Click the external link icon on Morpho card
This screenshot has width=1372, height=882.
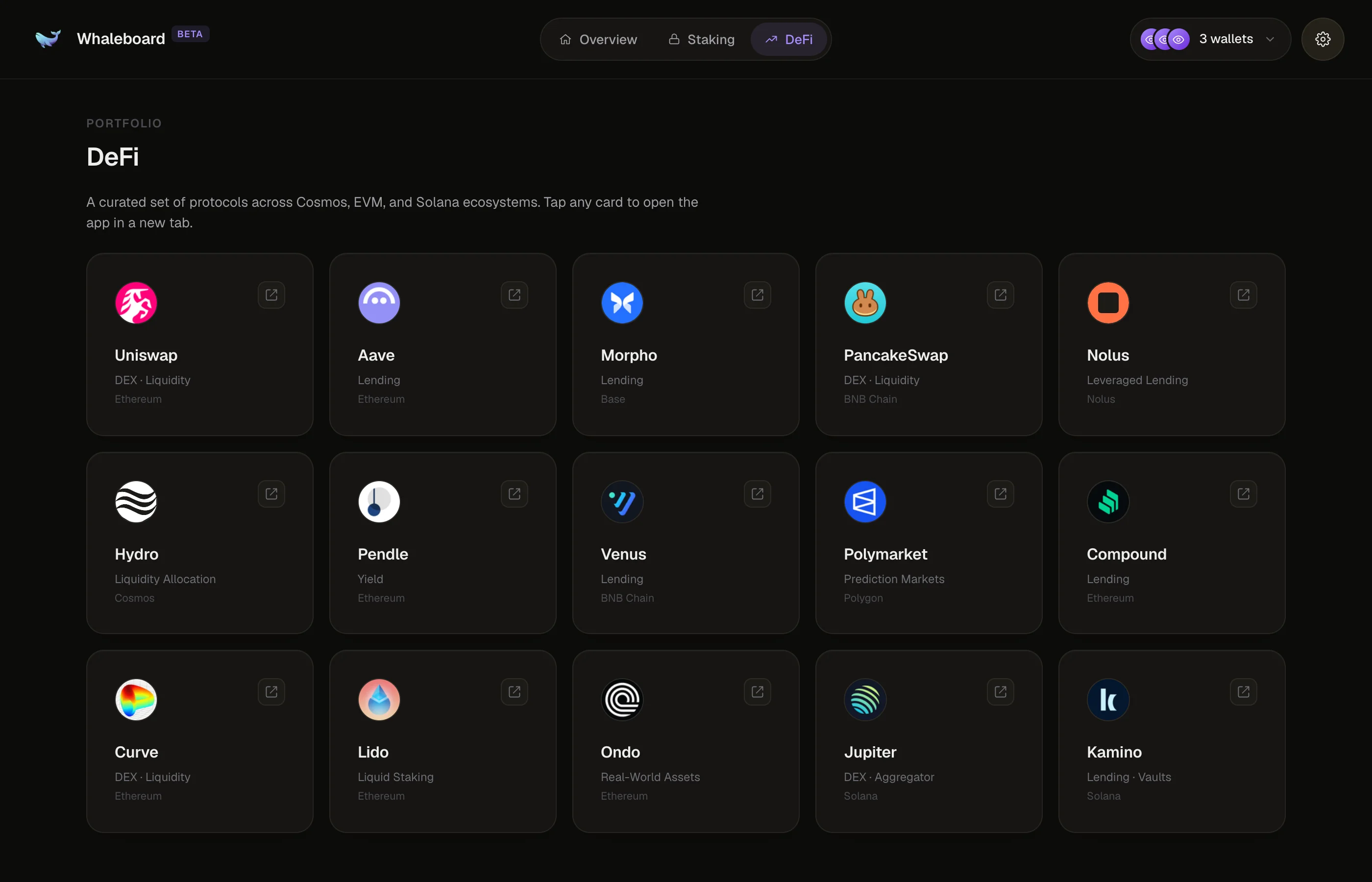757,295
